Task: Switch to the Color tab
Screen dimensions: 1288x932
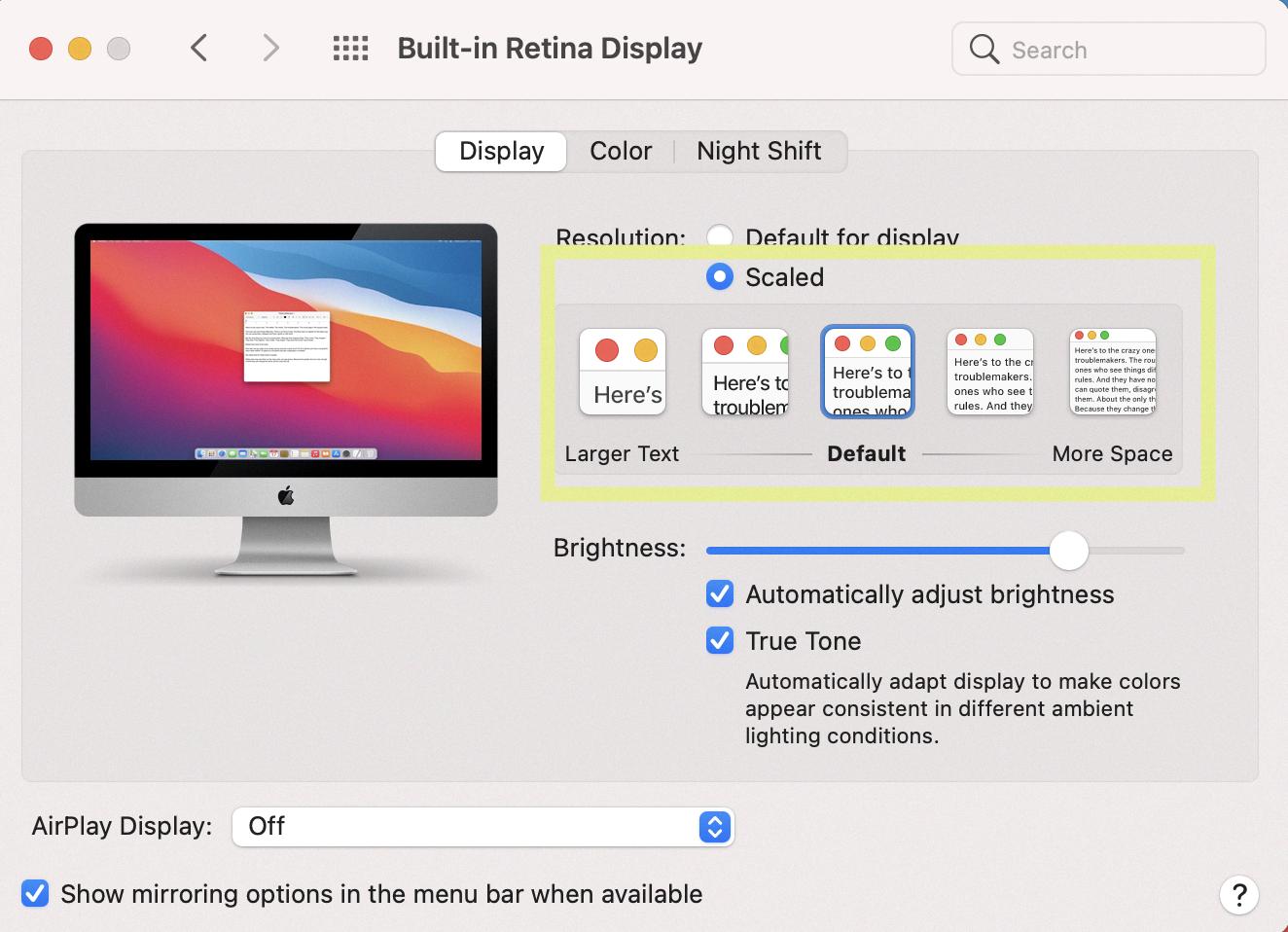Action: (x=620, y=151)
